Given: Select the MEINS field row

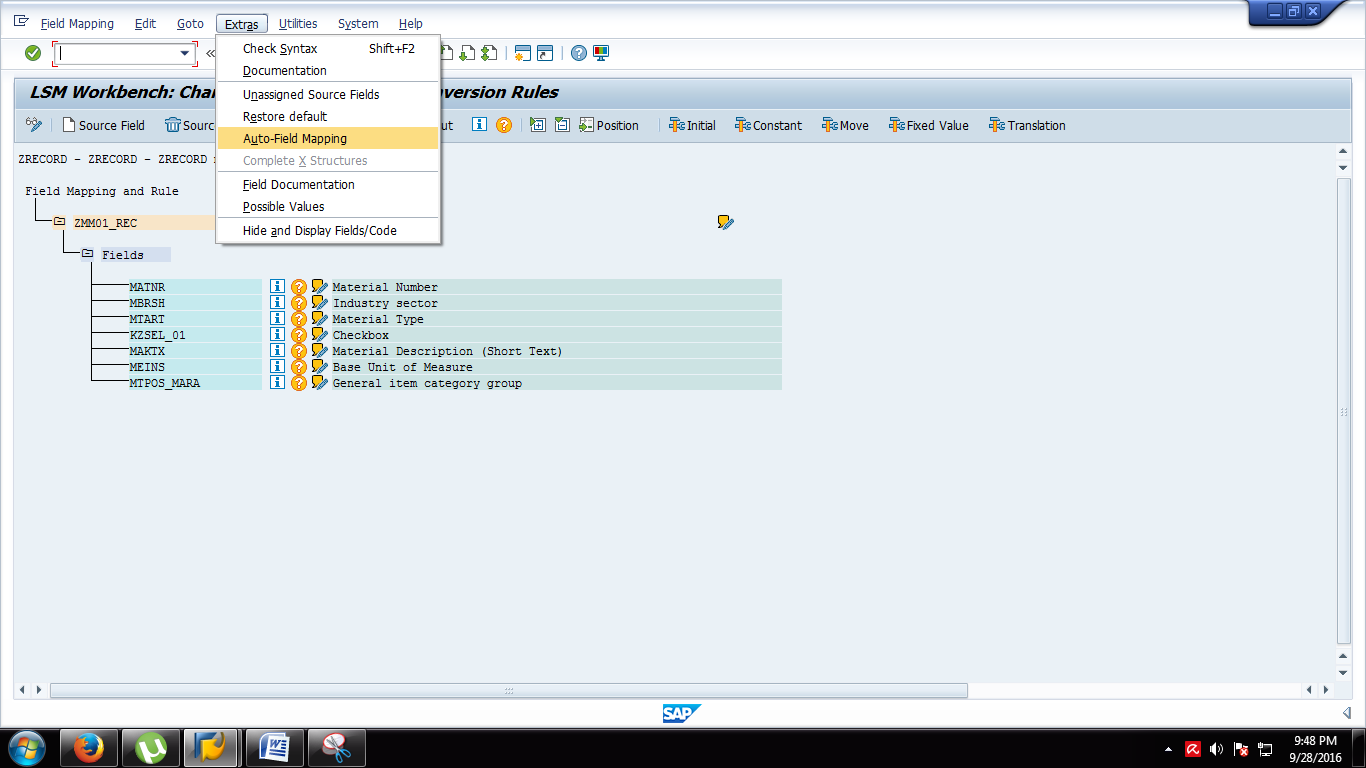Looking at the screenshot, I should click(195, 367).
